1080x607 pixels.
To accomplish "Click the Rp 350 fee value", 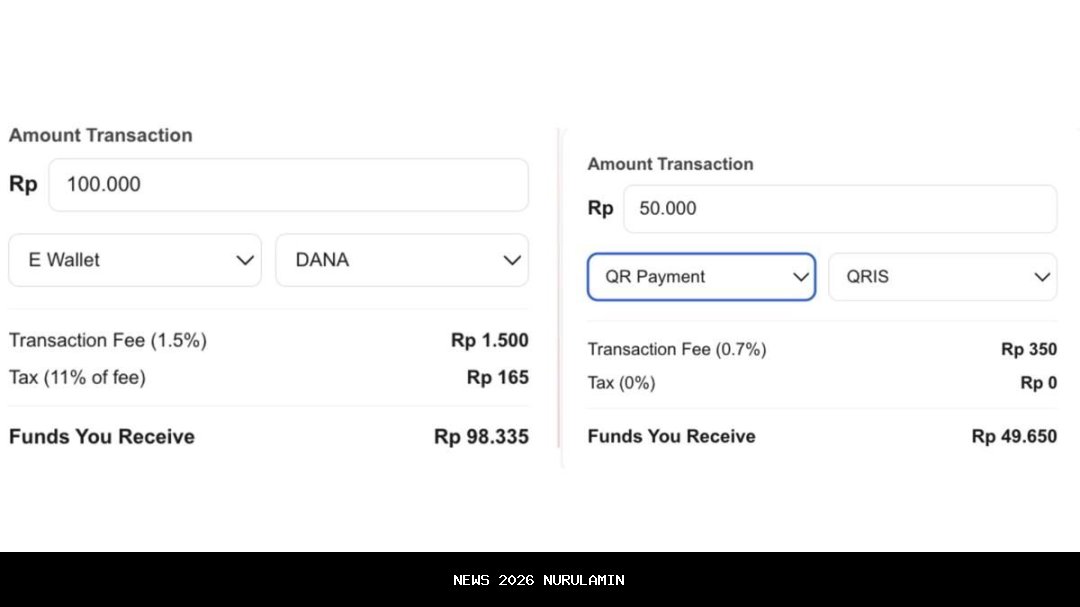I will [x=1028, y=349].
